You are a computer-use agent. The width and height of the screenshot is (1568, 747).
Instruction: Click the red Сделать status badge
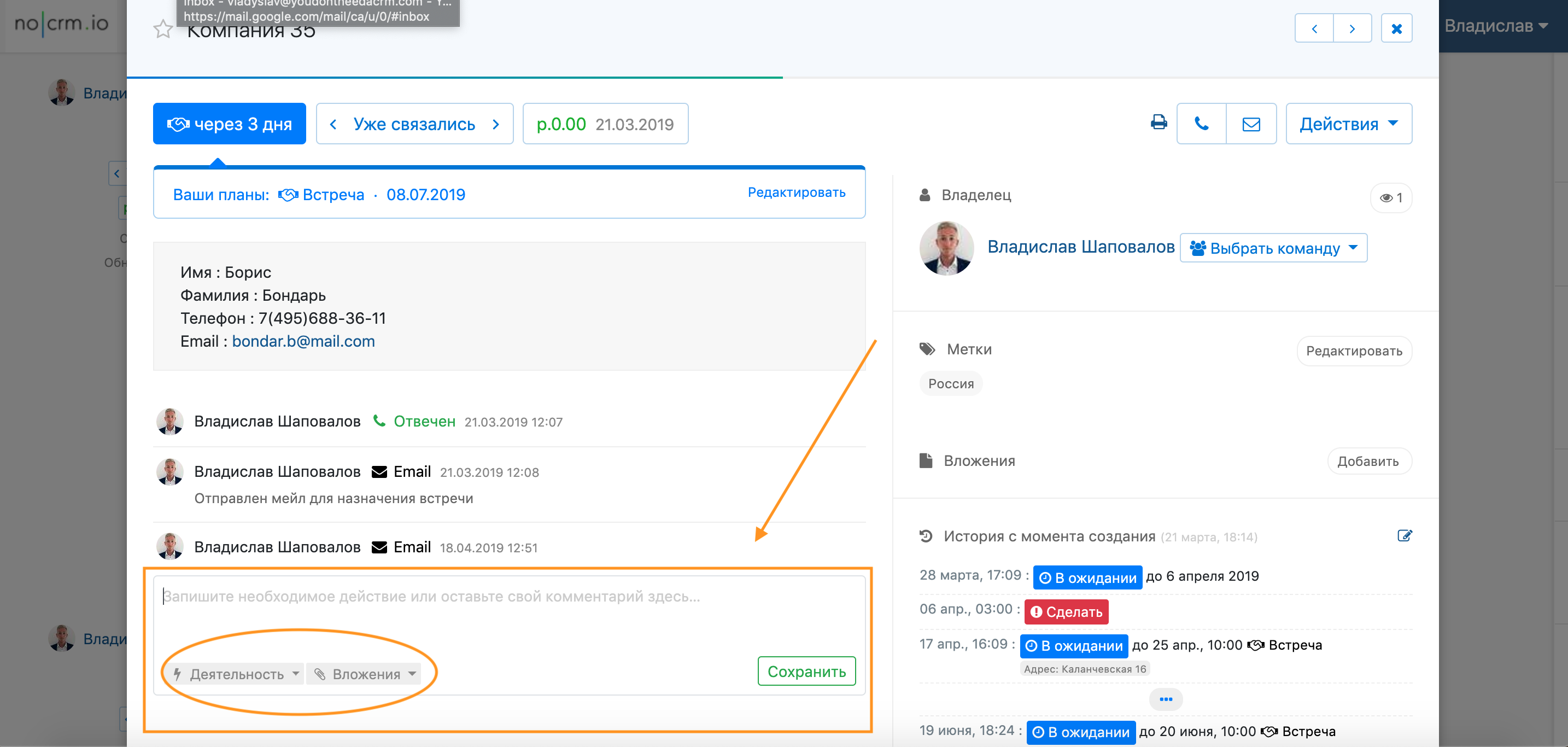1066,612
